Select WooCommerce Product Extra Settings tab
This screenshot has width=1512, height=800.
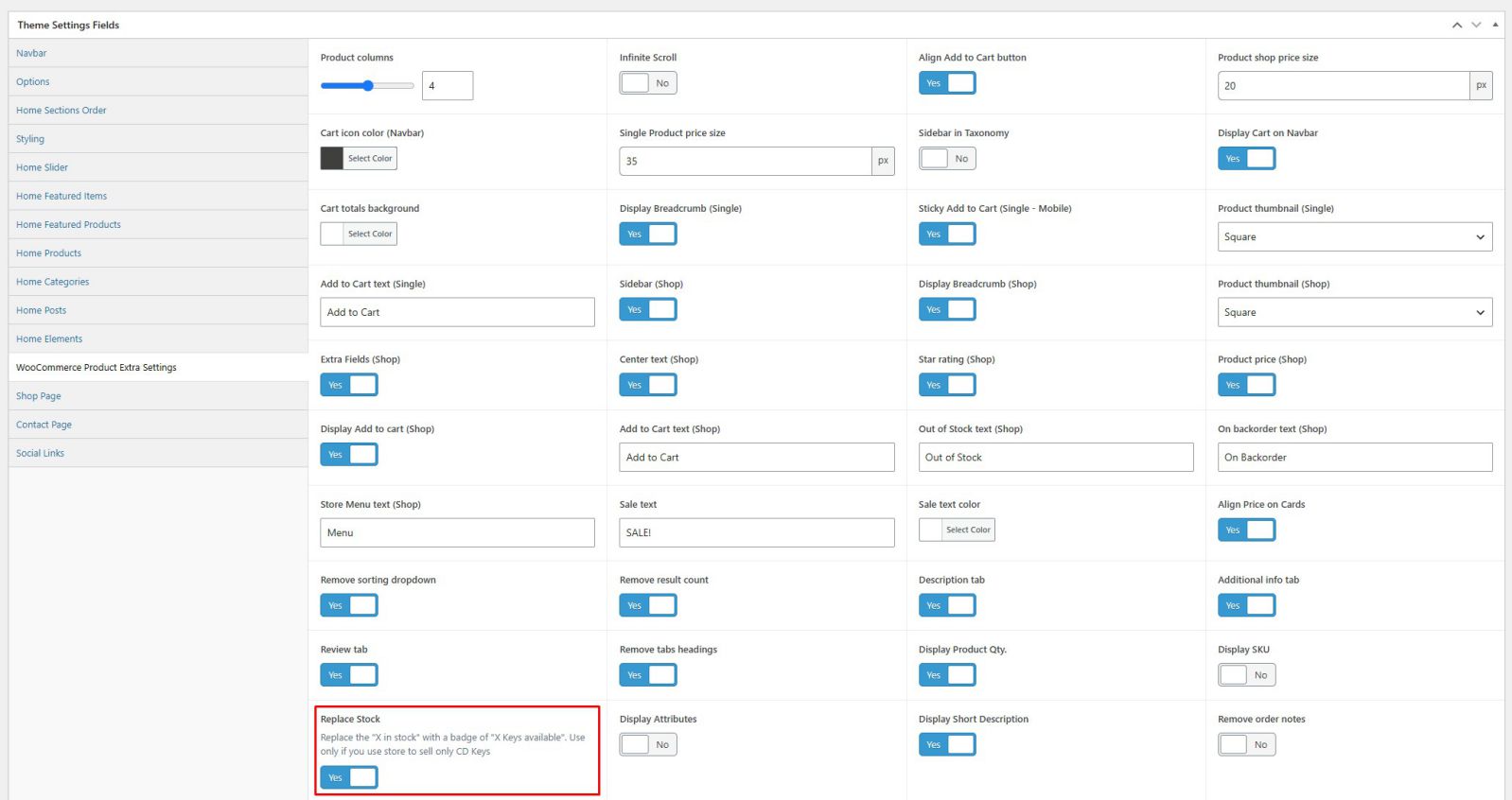coord(158,367)
